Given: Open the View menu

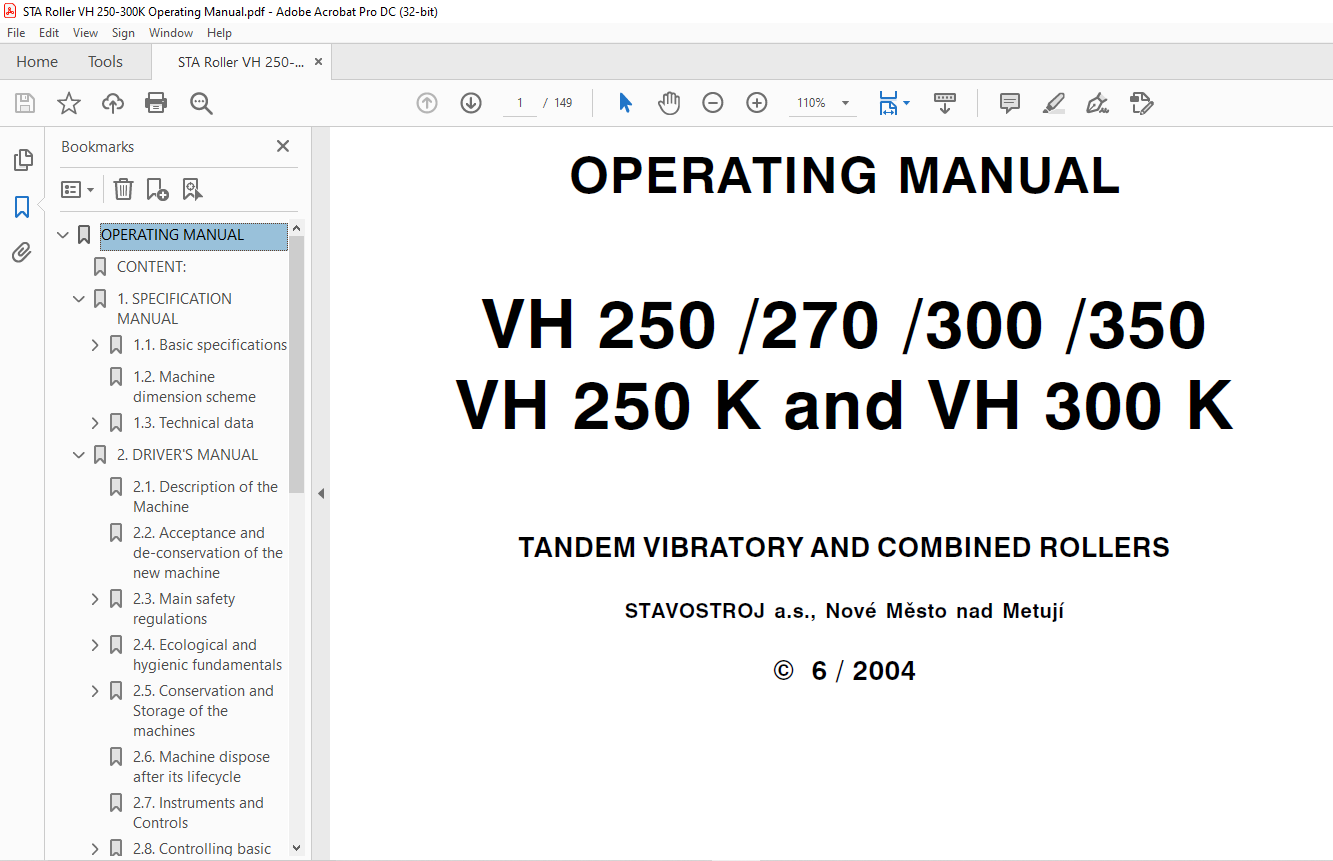Looking at the screenshot, I should (x=85, y=33).
